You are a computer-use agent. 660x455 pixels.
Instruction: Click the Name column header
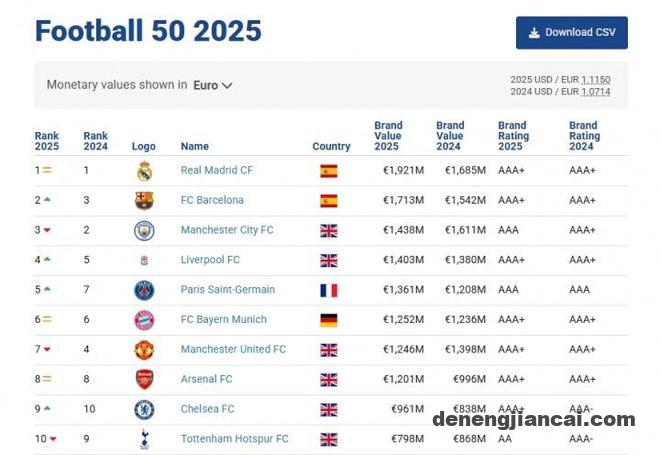pos(194,146)
